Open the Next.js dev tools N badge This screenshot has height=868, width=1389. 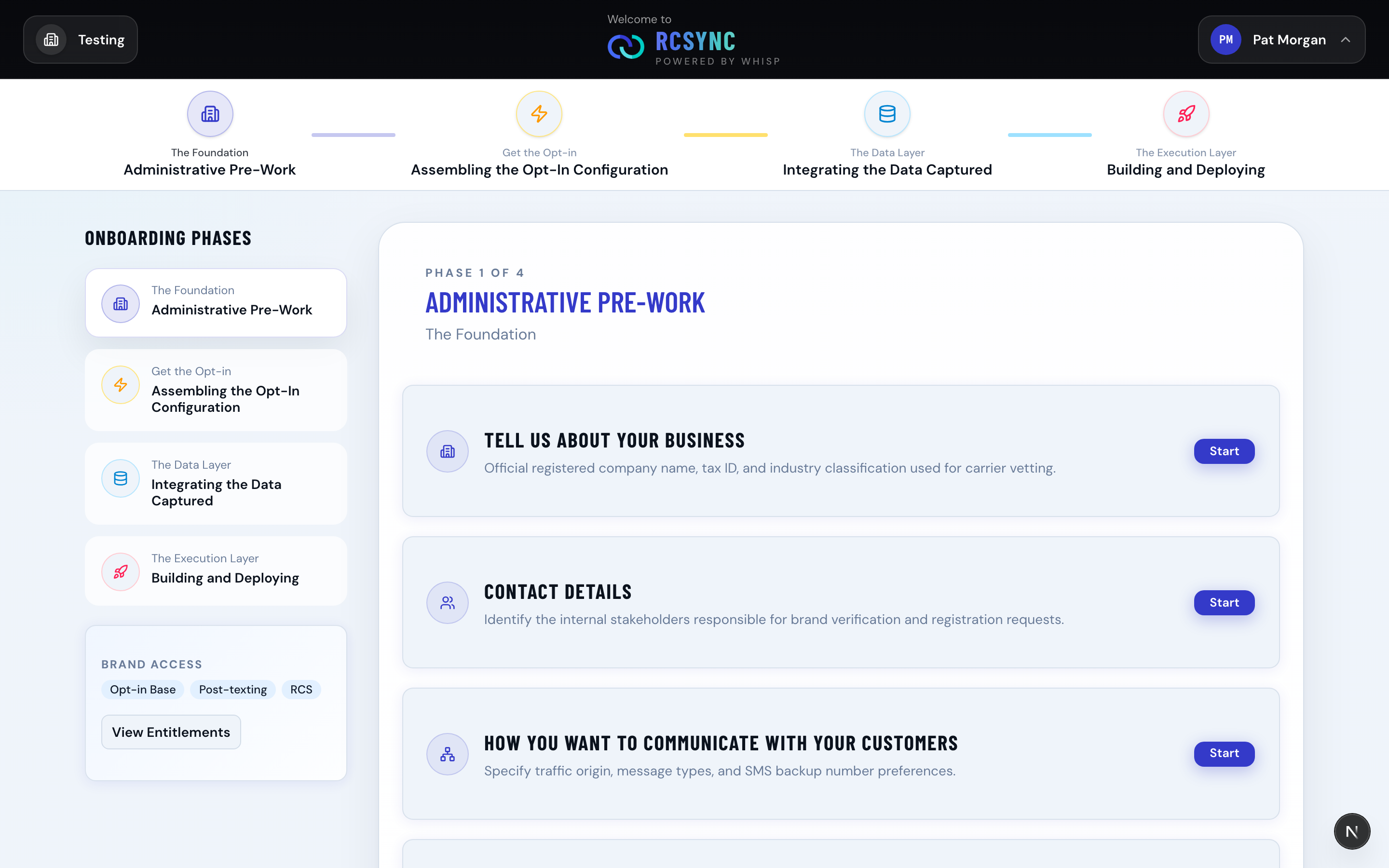[1352, 831]
